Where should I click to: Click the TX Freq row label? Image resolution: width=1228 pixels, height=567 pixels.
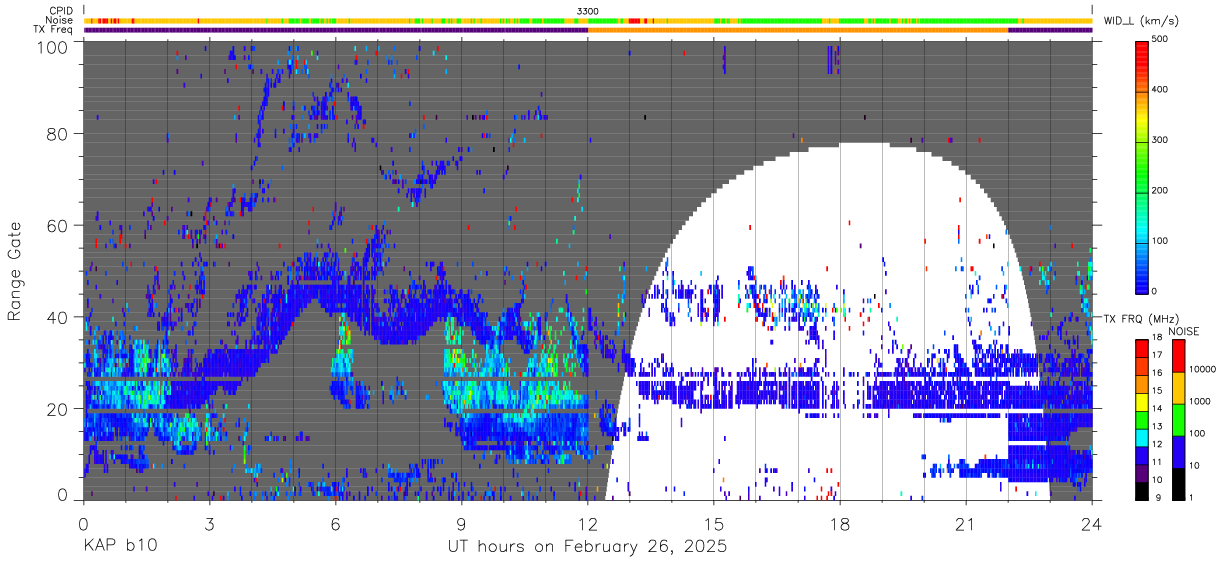pos(53,30)
